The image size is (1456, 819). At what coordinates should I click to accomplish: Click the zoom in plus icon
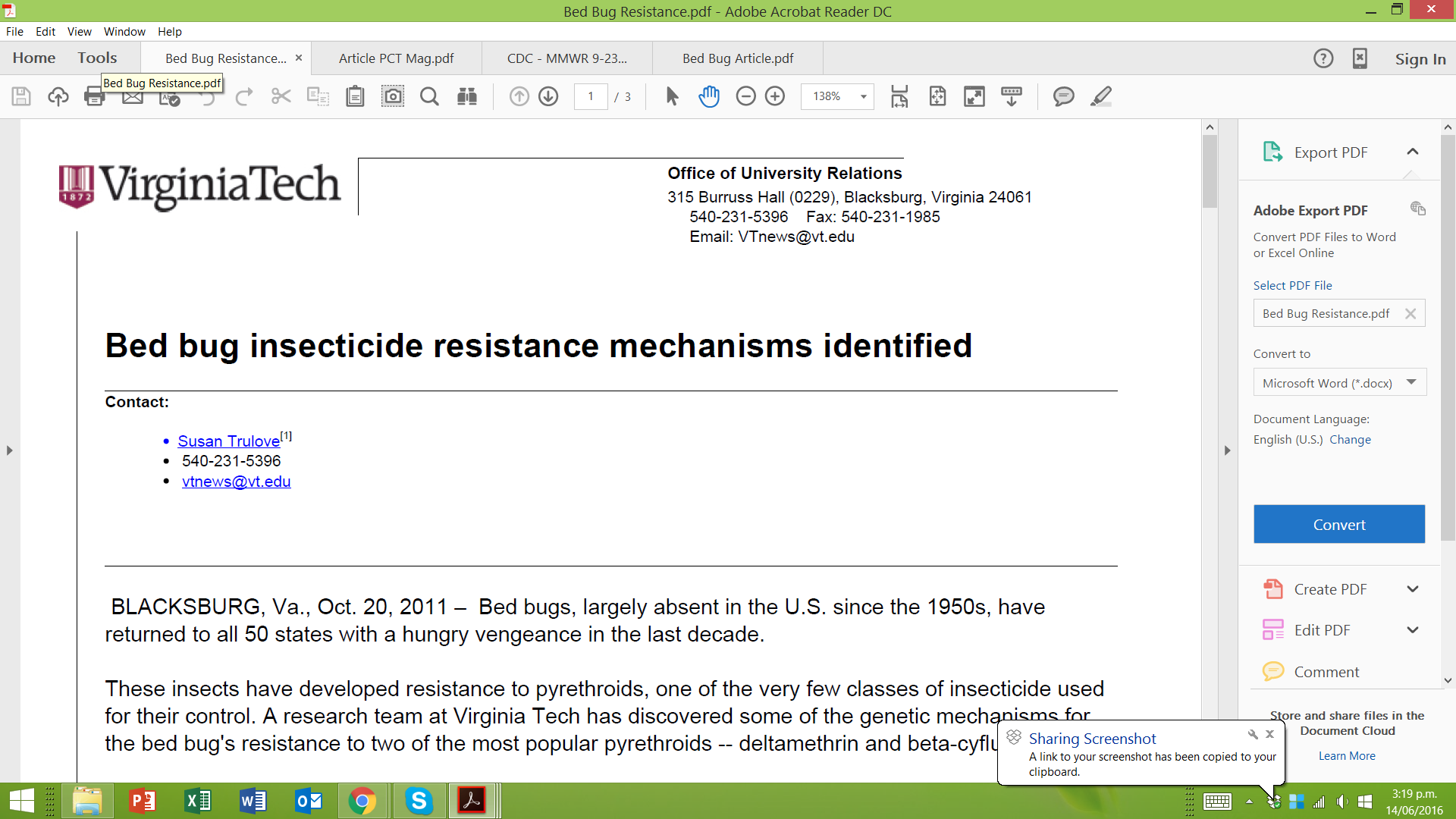pyautogui.click(x=775, y=96)
